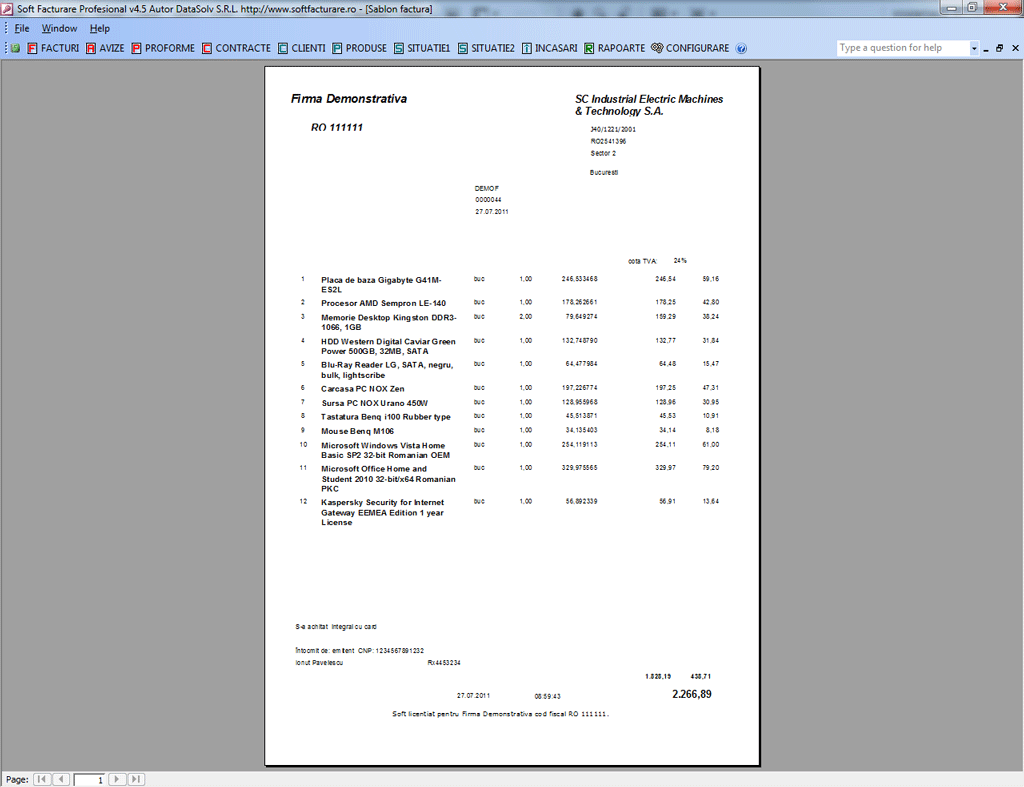Click the unit price '329,975565'

[x=579, y=468]
